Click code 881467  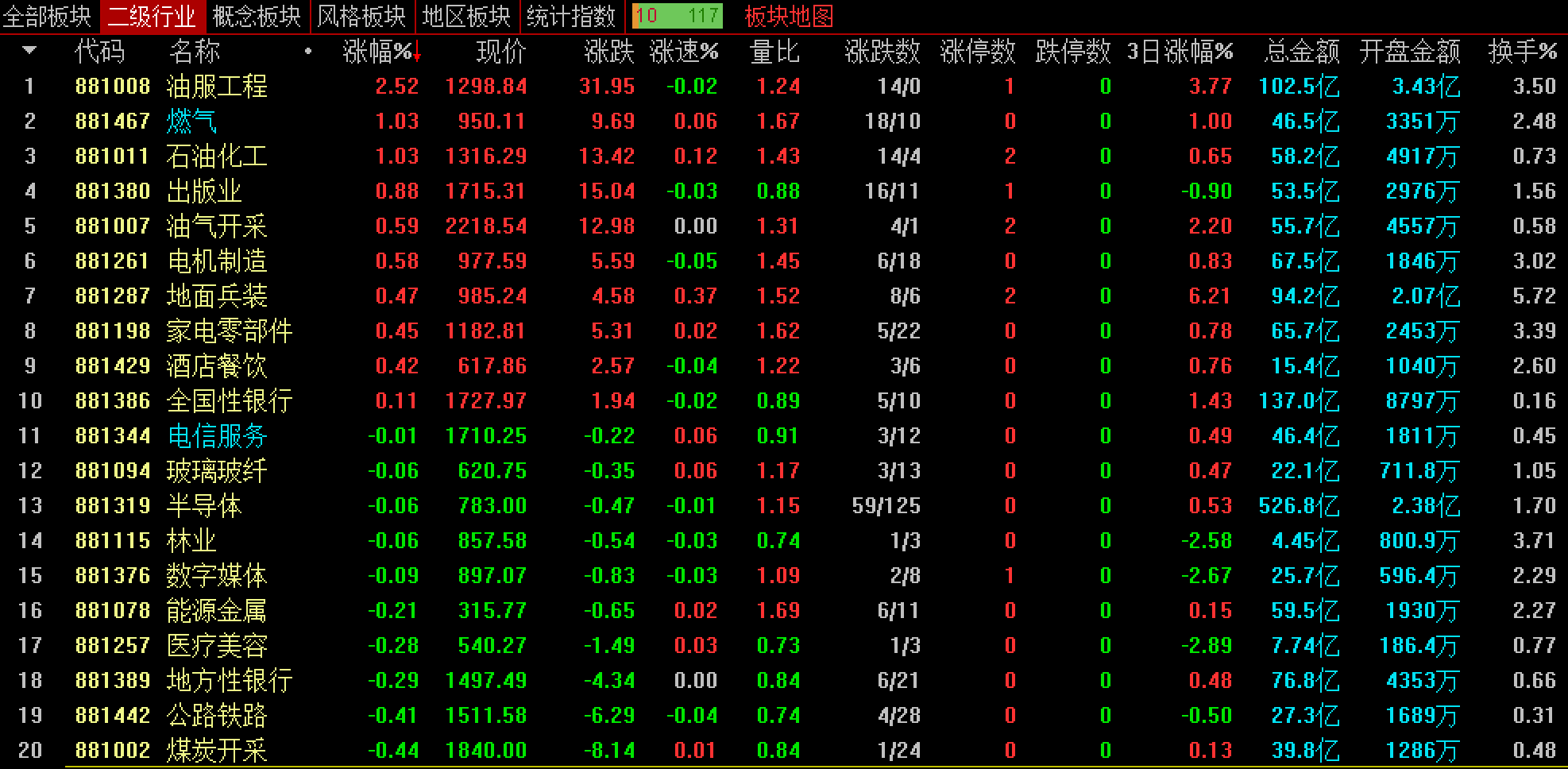point(113,121)
